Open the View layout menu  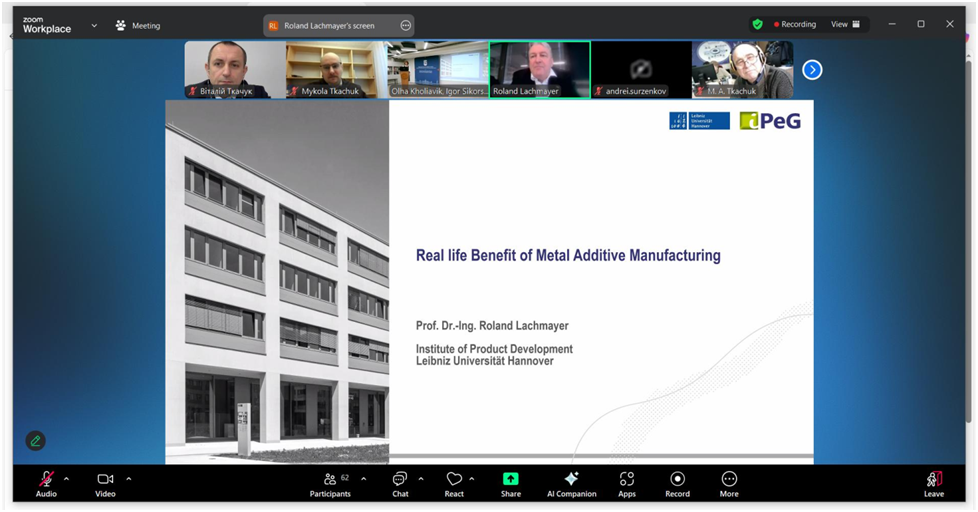[x=845, y=24]
